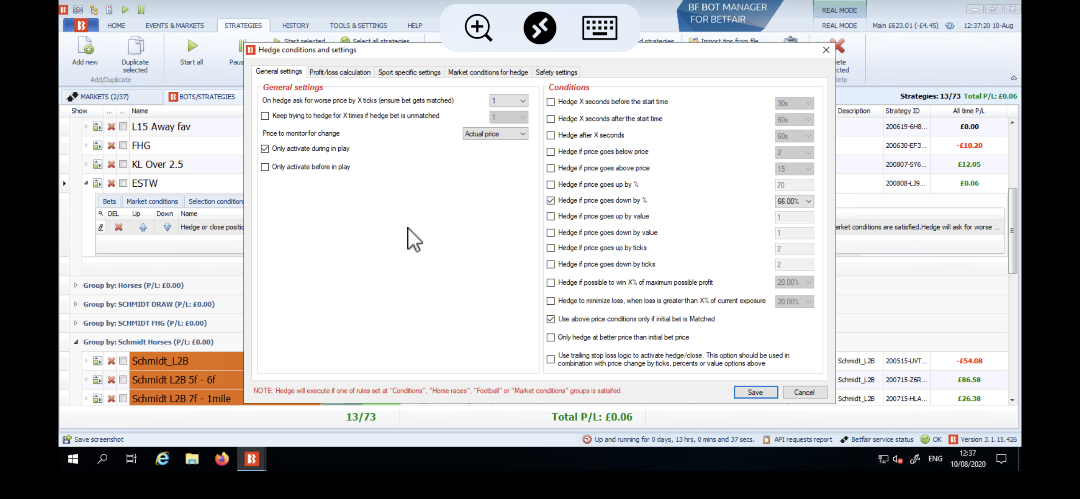Open the Bets sub-tab under ESTW
Viewport: 1080px width, 499px height.
coord(110,201)
